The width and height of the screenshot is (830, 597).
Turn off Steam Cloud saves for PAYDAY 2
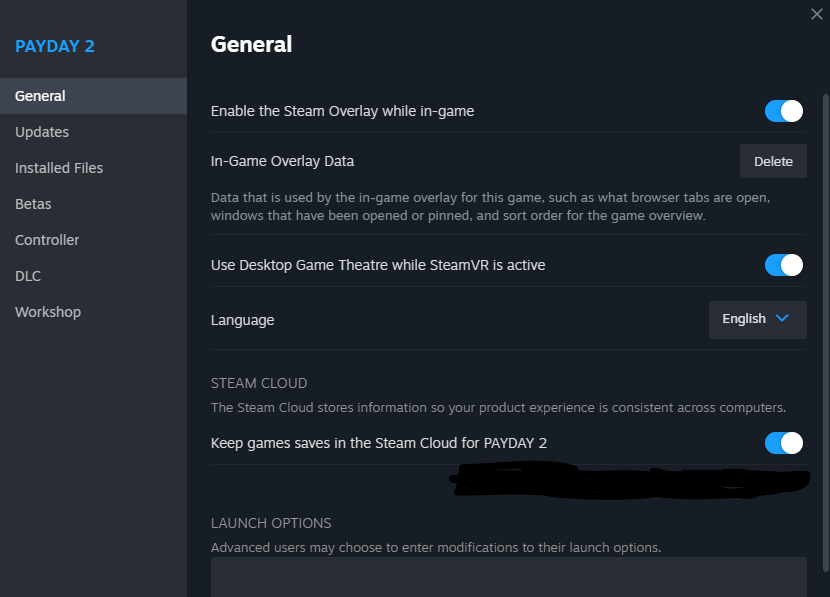784,443
